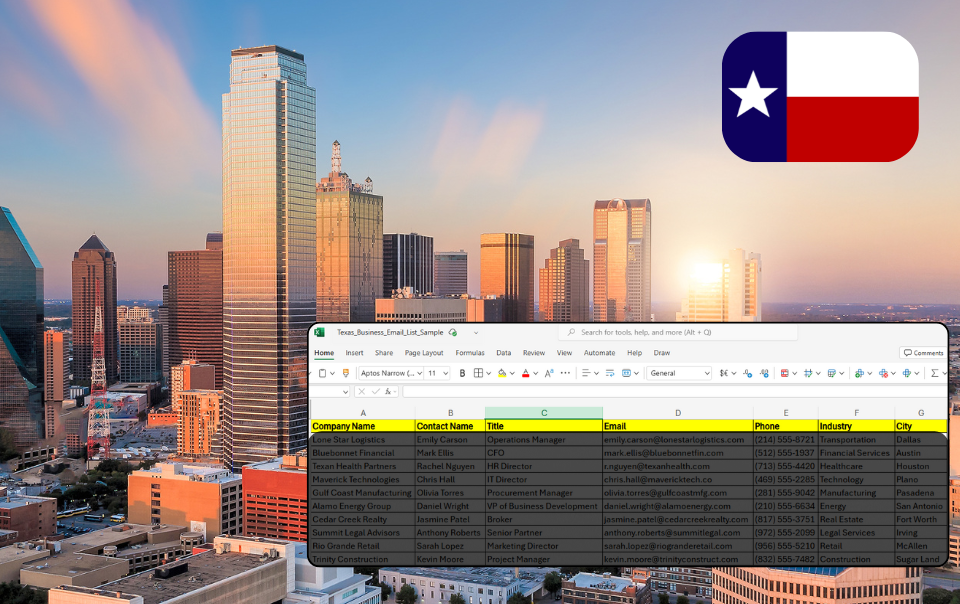Screen dimensions: 960x604
Task: Select column D header
Action: pos(678,413)
